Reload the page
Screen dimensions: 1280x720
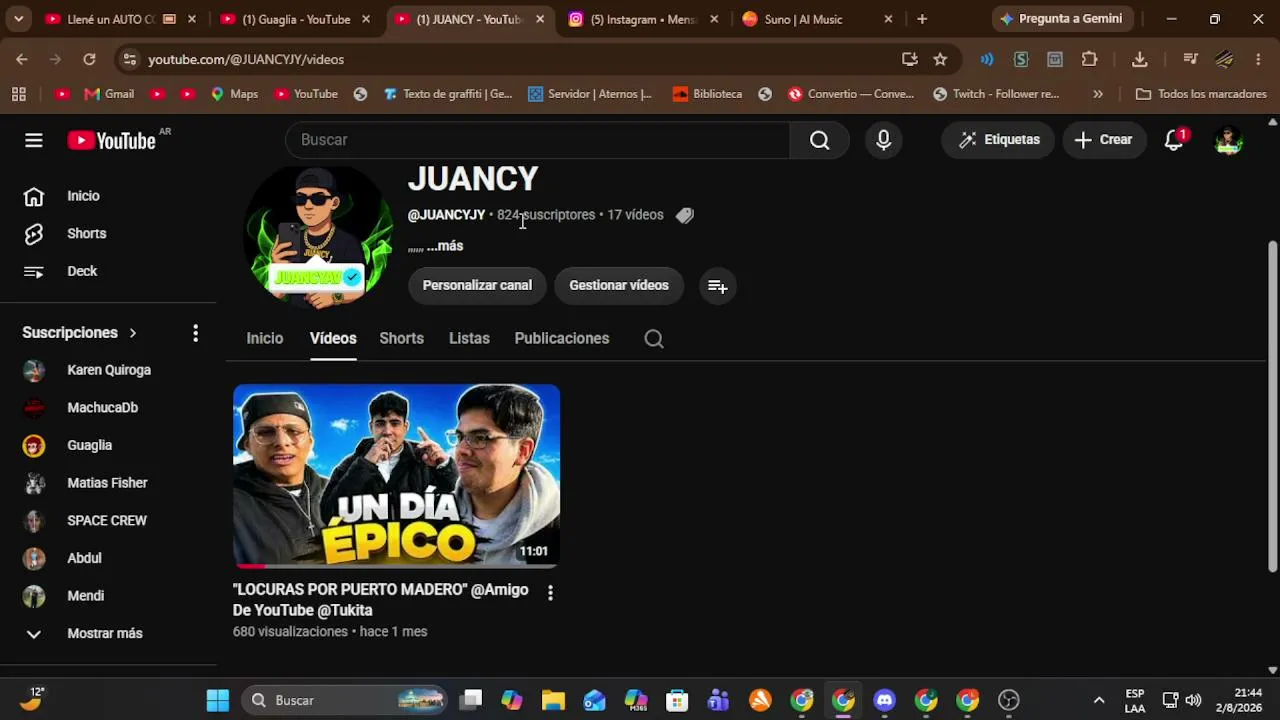(89, 59)
